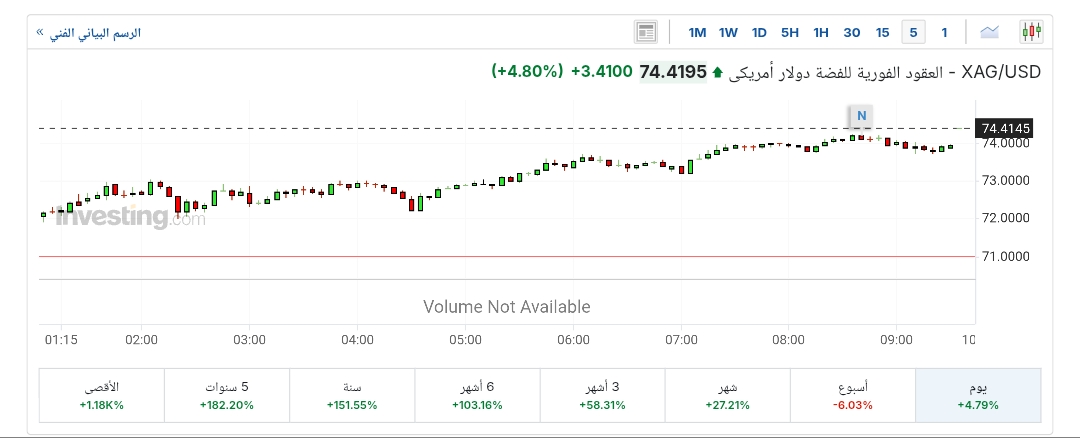Select the يوم performance tab
The height and width of the screenshot is (438, 1080).
pyautogui.click(x=978, y=395)
